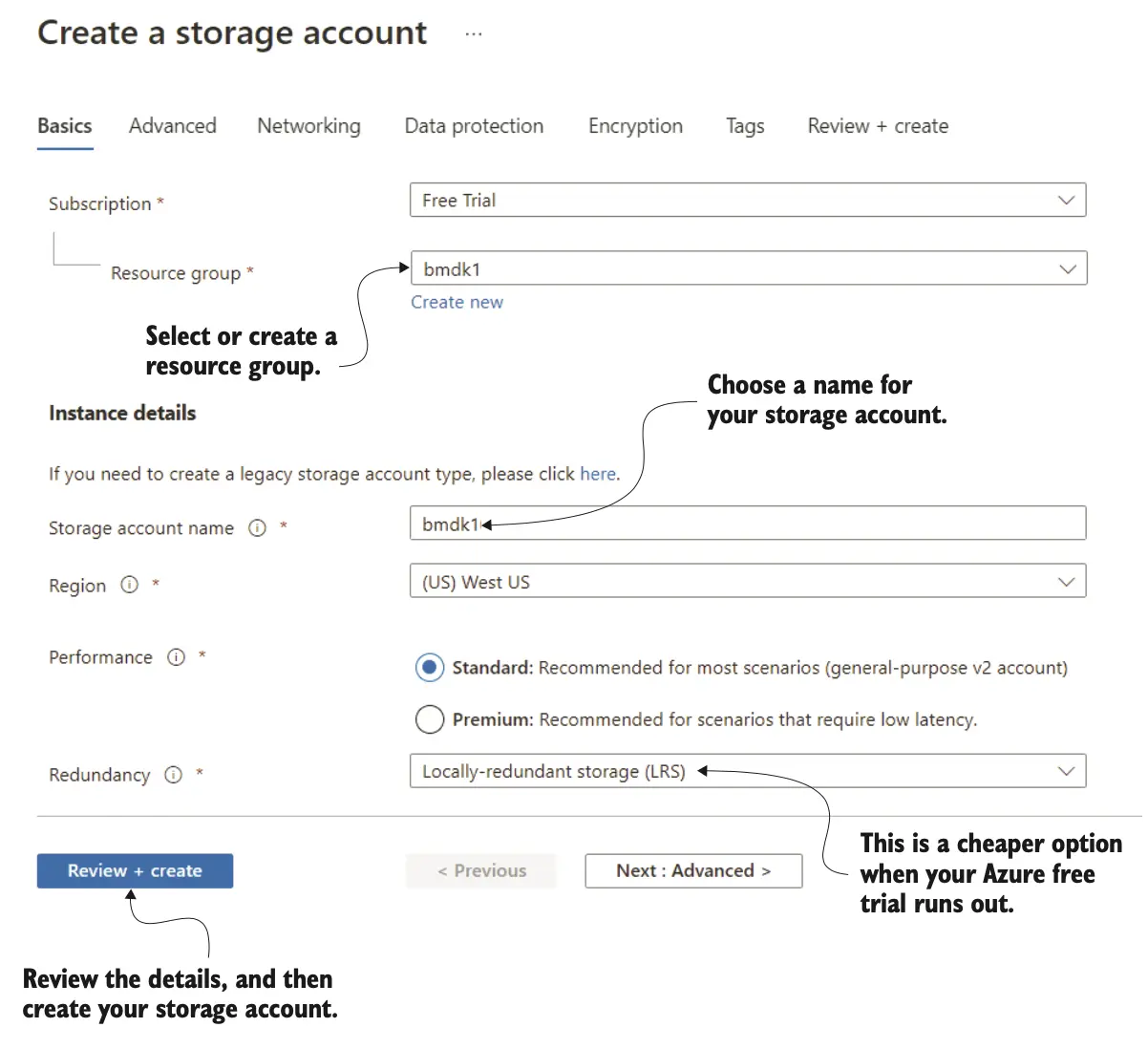1148x1049 pixels.
Task: Select the Standard performance option
Action: coord(430,668)
